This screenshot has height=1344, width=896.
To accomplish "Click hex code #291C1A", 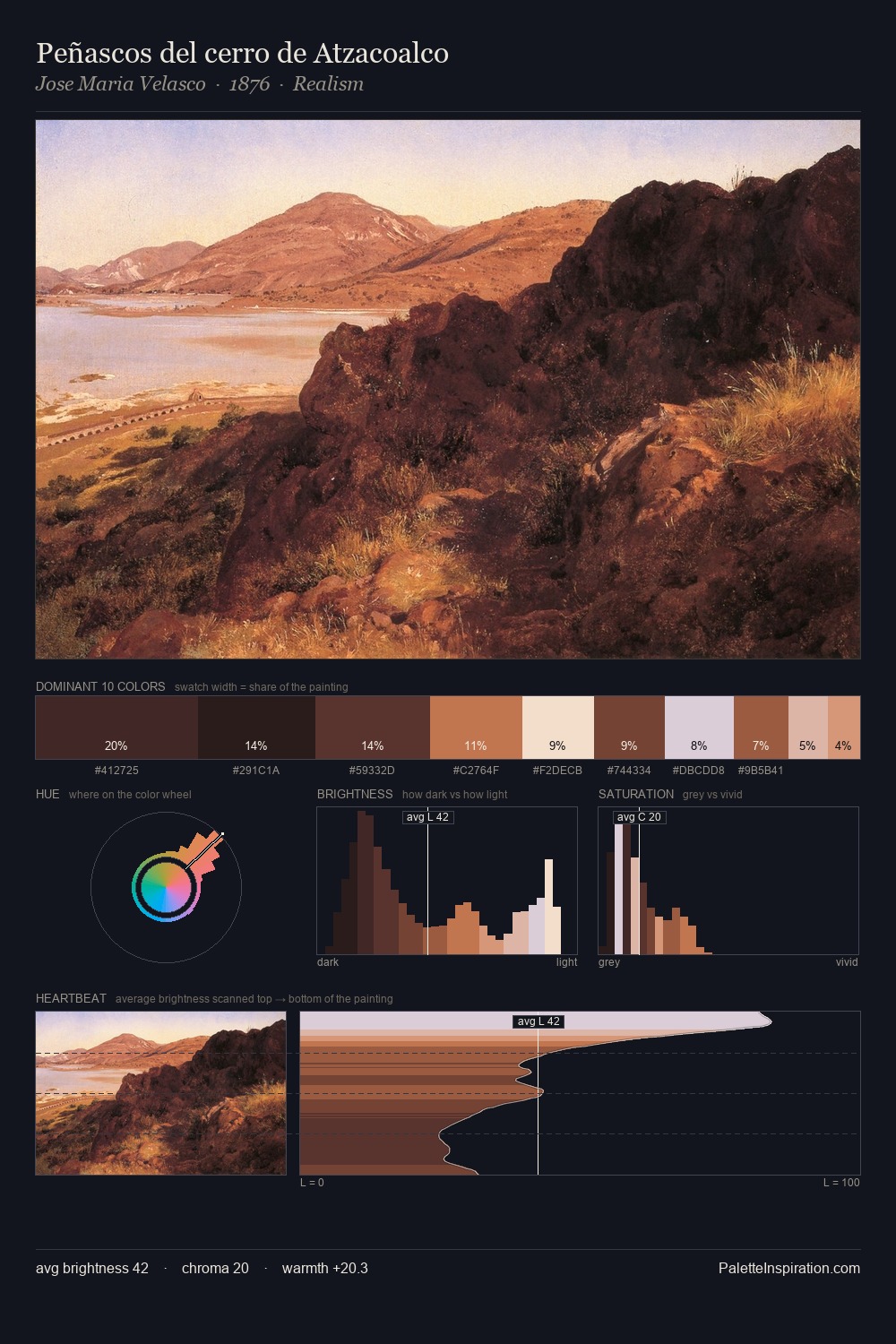I will click(256, 771).
